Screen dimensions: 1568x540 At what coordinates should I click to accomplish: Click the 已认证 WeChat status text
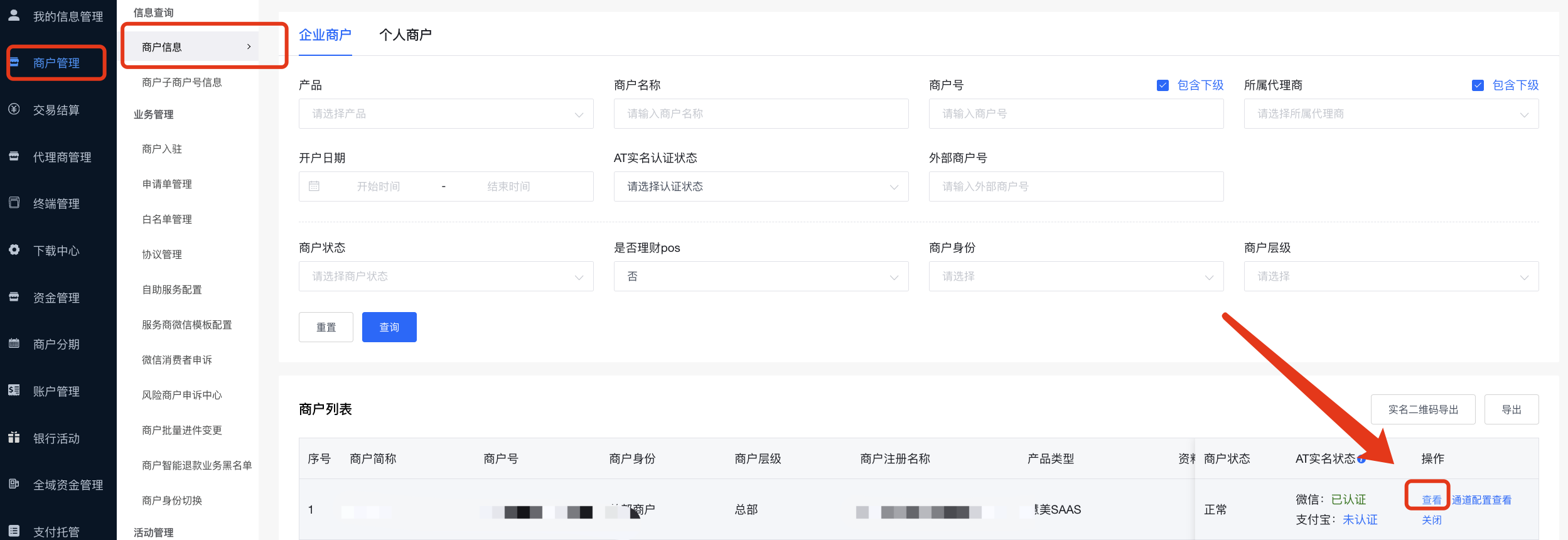coord(1348,499)
